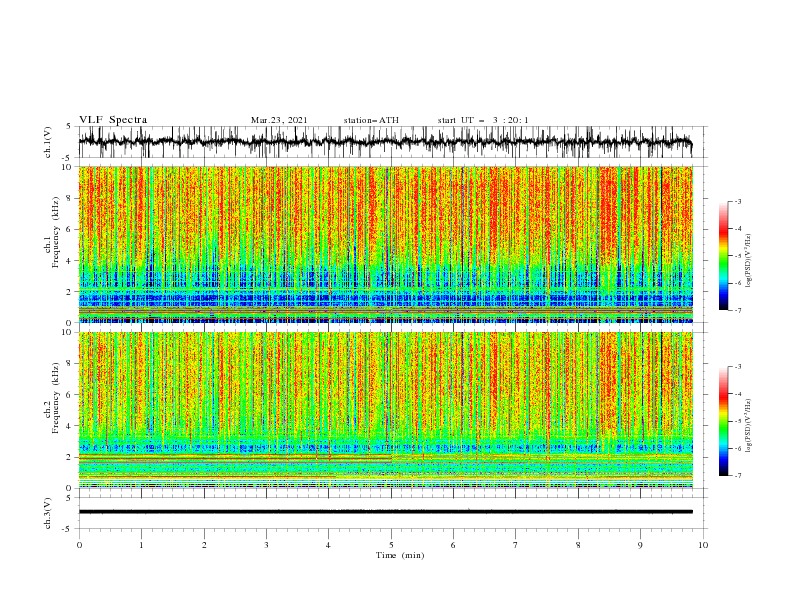Click the 'start UT = 3 :20: 1' text
792x612 pixels.
coord(483,120)
